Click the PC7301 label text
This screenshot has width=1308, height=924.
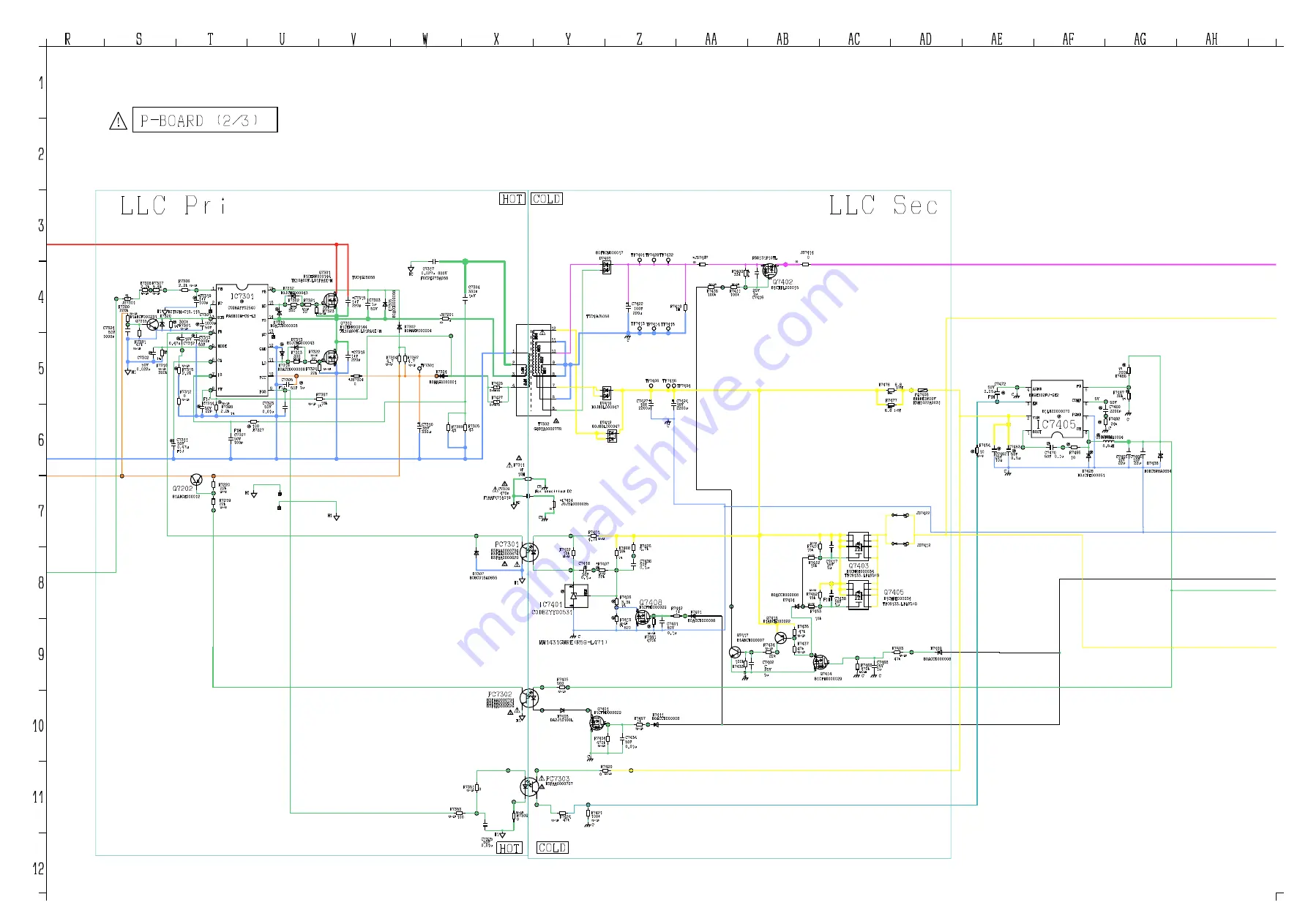(x=507, y=544)
